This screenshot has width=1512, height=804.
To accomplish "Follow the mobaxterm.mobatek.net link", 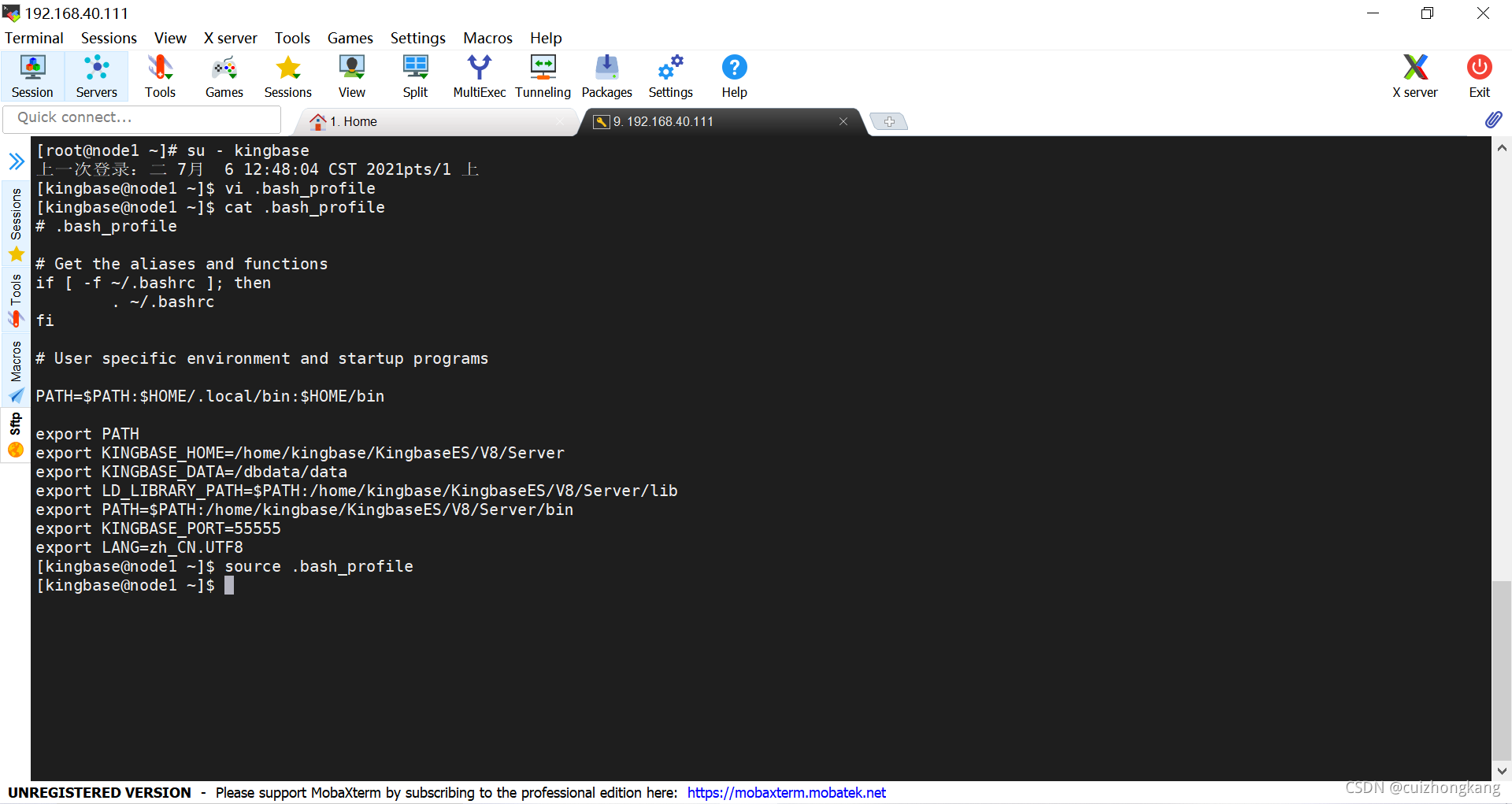I will coord(786,792).
